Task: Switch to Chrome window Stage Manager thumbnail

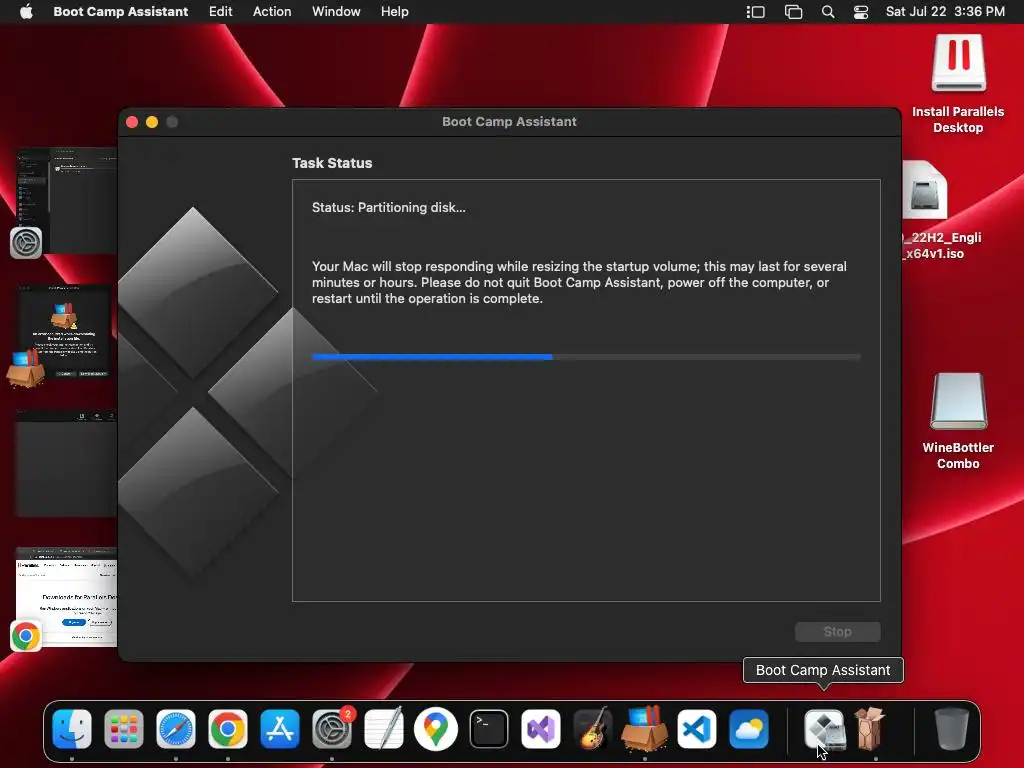Action: [x=66, y=598]
